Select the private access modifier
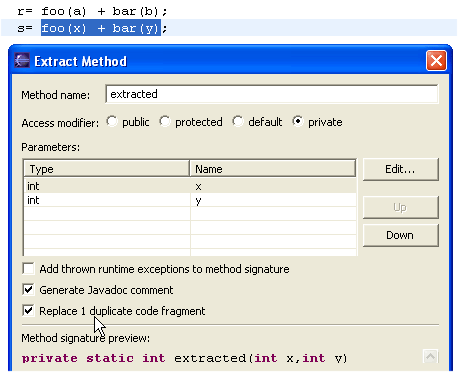This screenshot has width=458, height=372. 298,122
